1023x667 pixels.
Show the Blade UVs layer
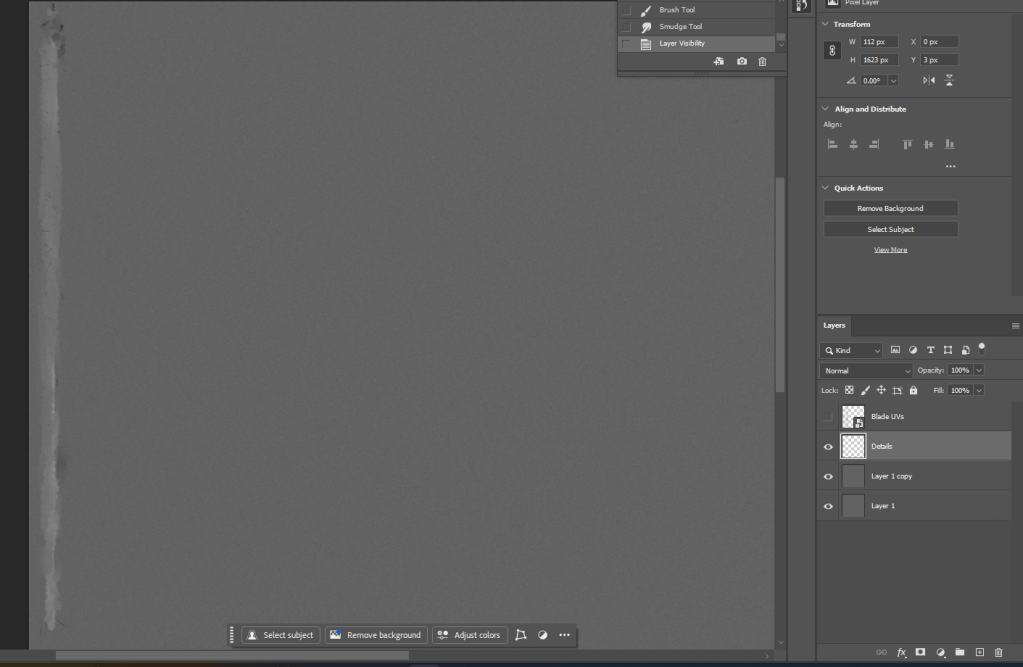click(x=828, y=417)
